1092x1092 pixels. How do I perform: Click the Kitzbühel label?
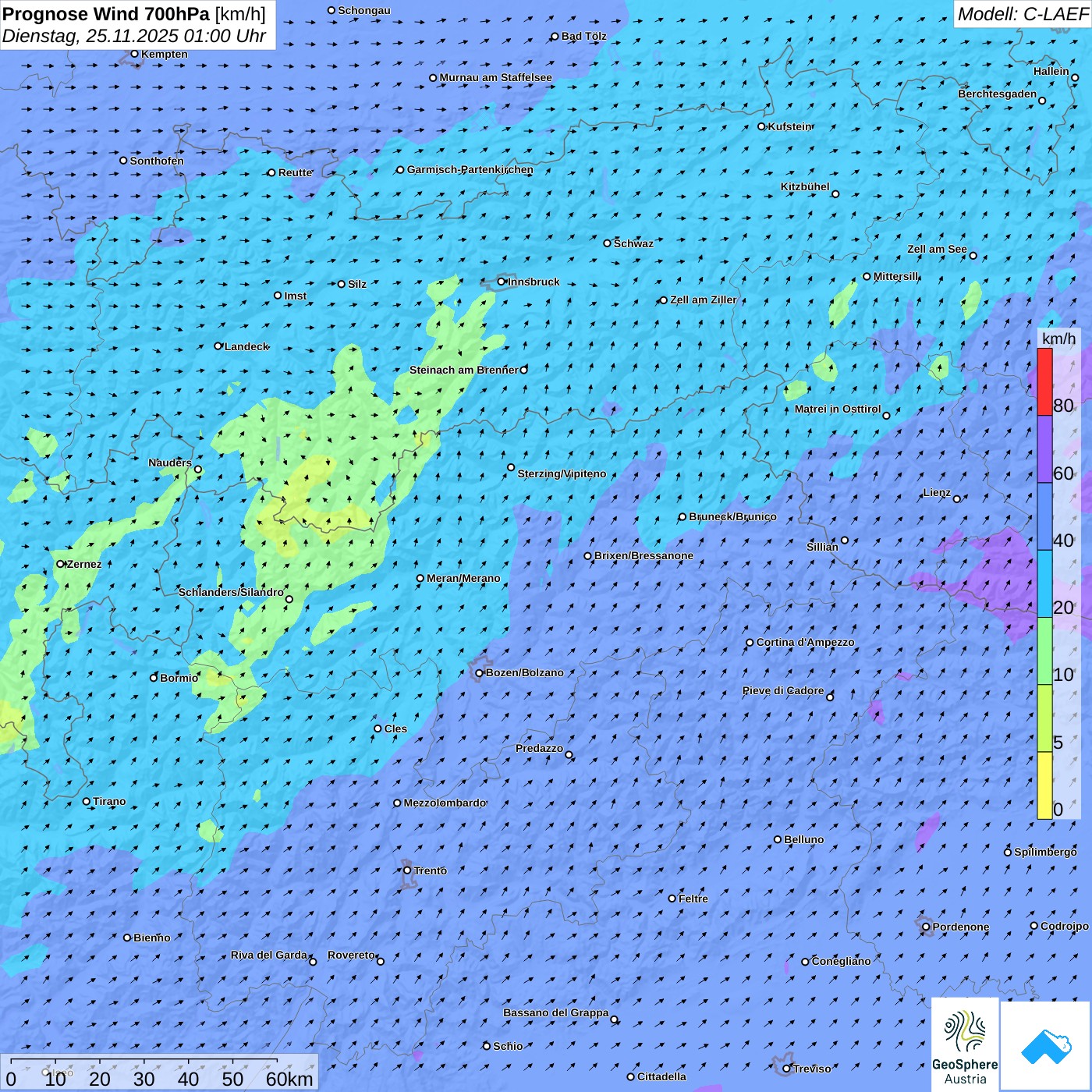click(x=805, y=186)
